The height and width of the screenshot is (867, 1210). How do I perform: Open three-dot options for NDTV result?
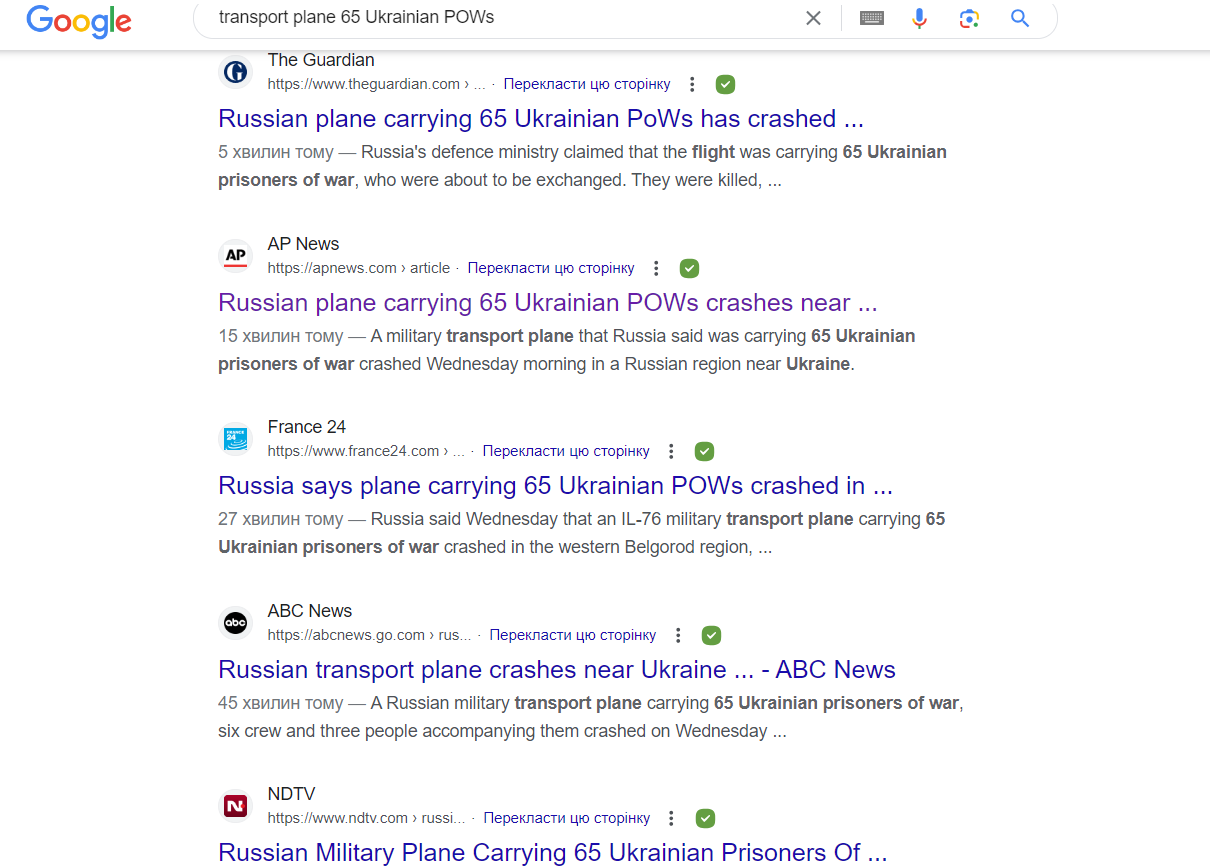click(672, 818)
